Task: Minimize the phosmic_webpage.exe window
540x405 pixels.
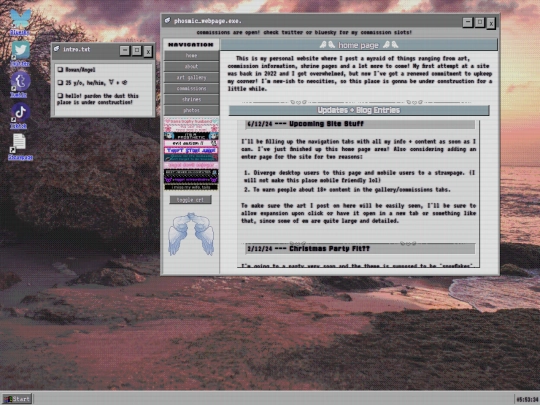Action: click(467, 22)
